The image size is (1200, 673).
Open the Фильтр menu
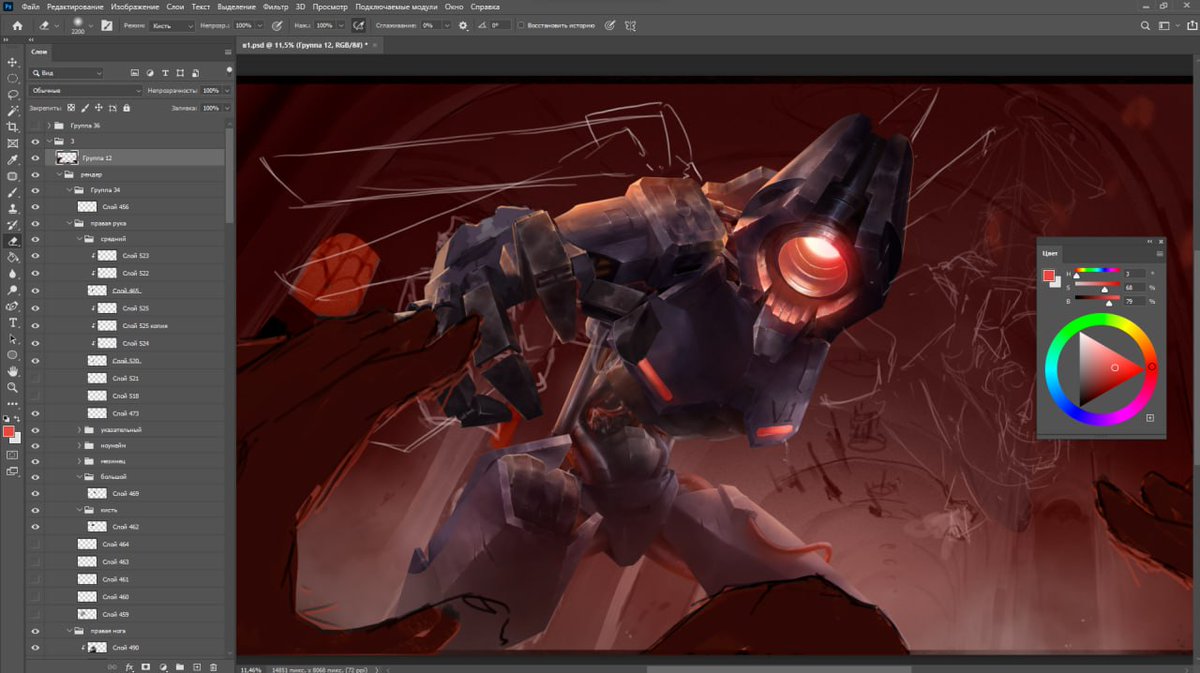pos(274,6)
